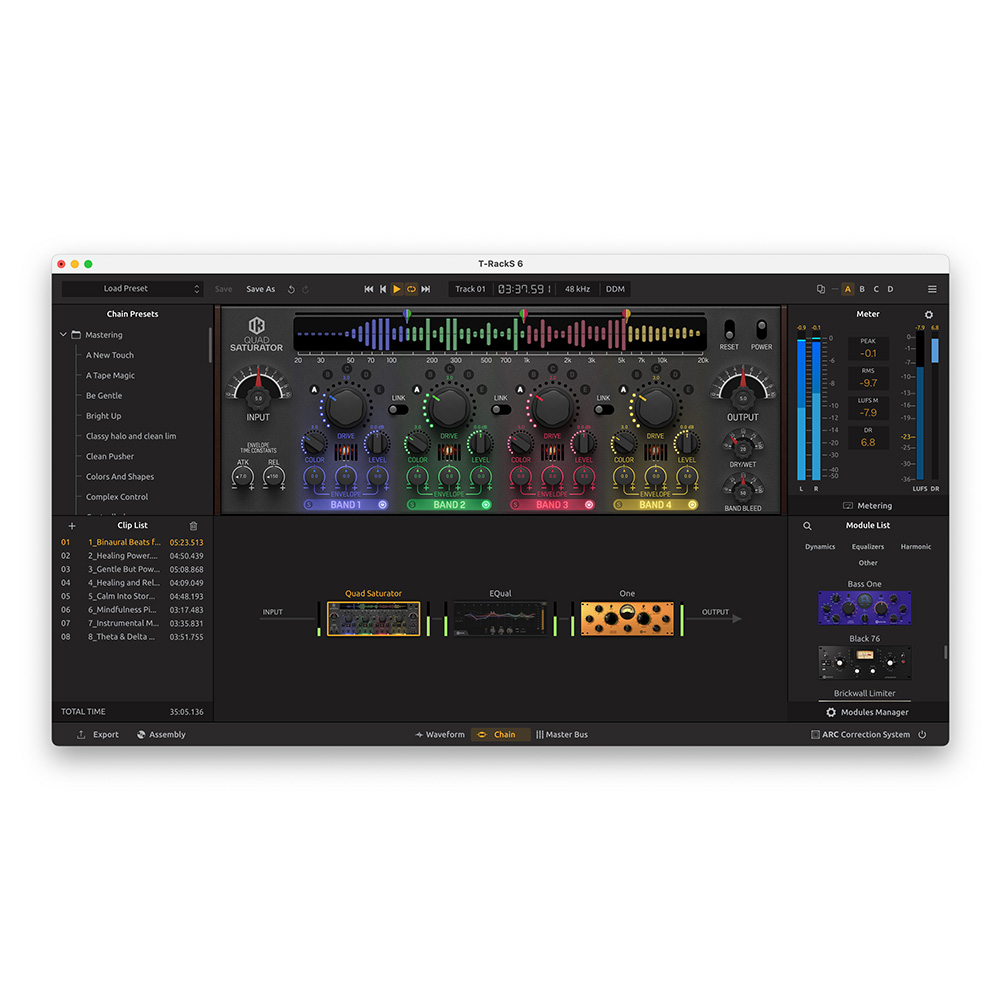Viewport: 1000px width, 1000px height.
Task: Skip to the next track icon
Action: (426, 289)
